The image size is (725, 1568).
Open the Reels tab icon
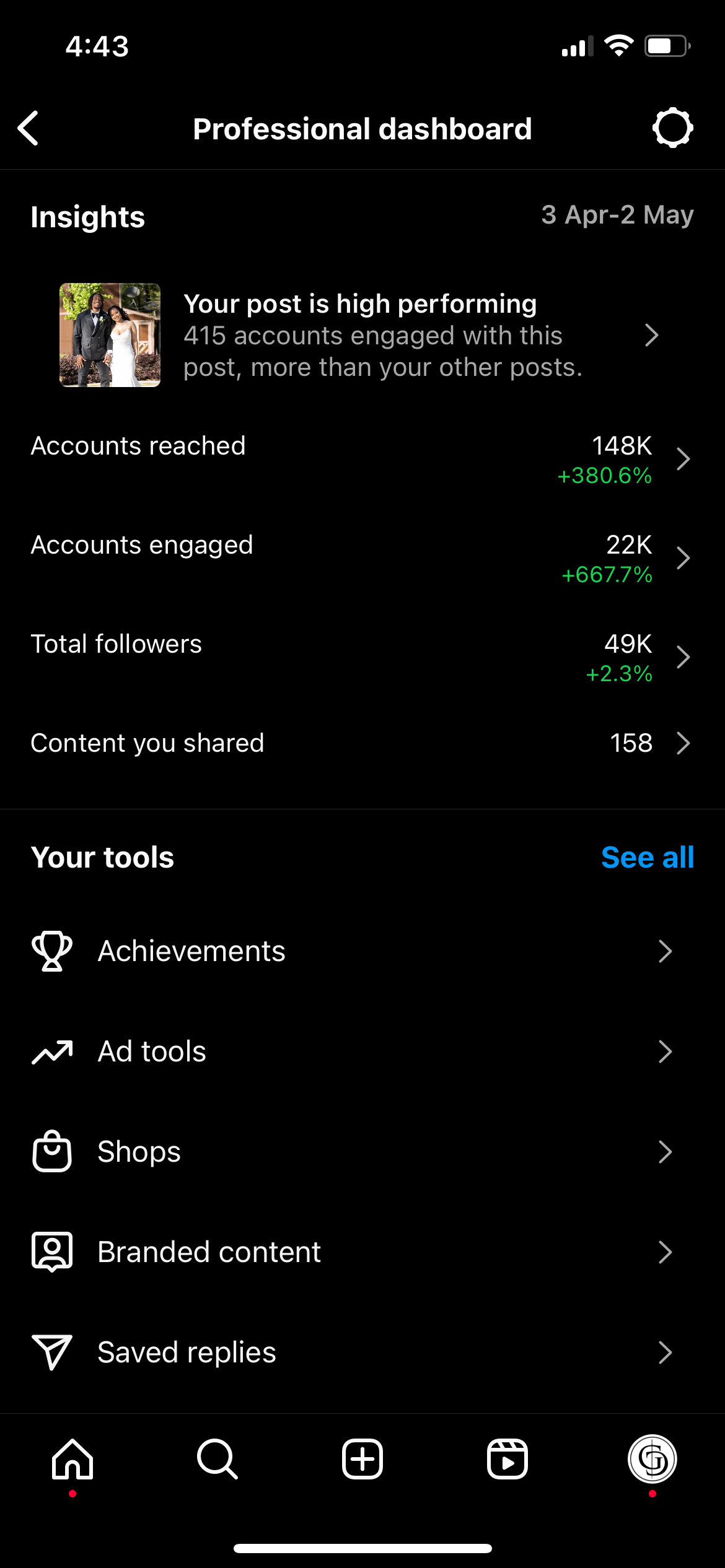[507, 1459]
